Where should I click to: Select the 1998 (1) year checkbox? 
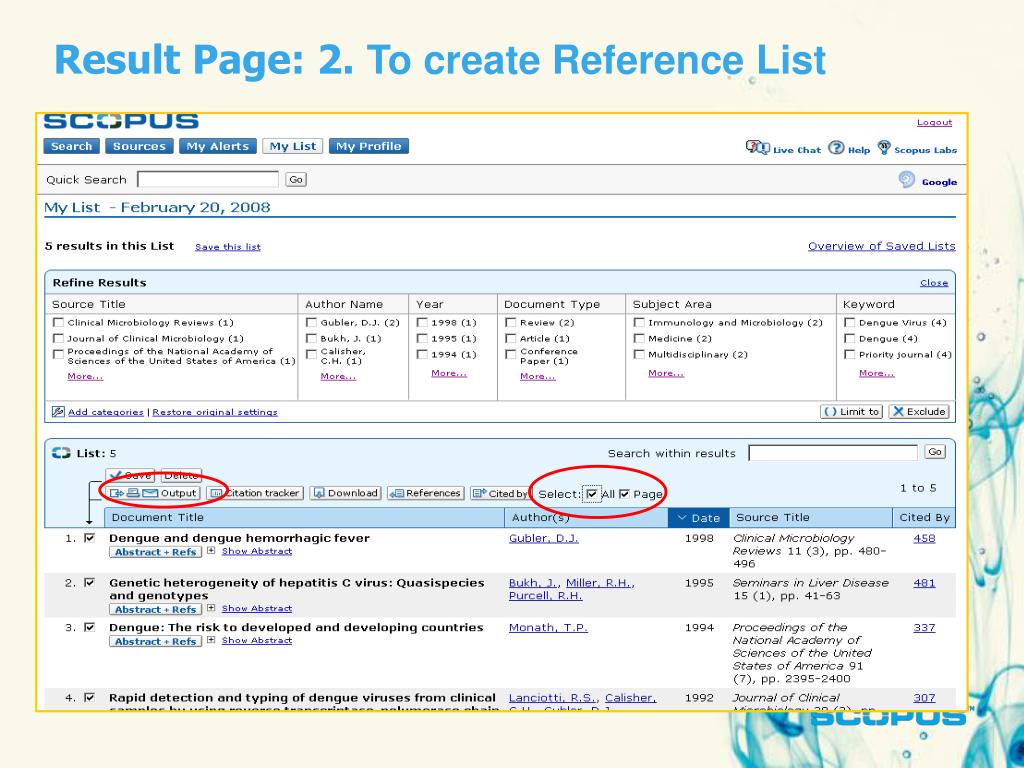423,322
